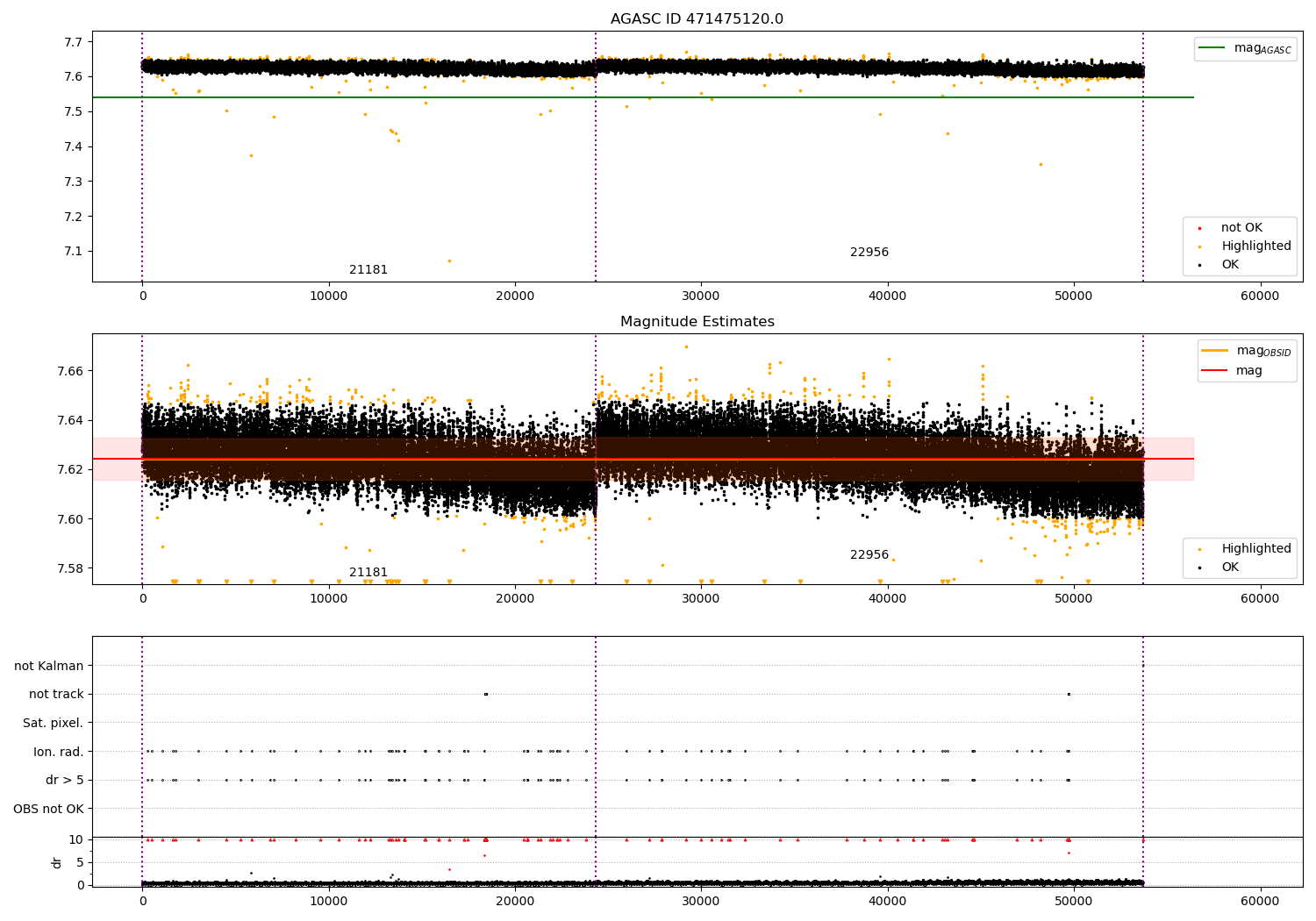The image size is (1316, 921).
Task: Click the 20000 x-tick under the bottom plot
Action: [514, 901]
